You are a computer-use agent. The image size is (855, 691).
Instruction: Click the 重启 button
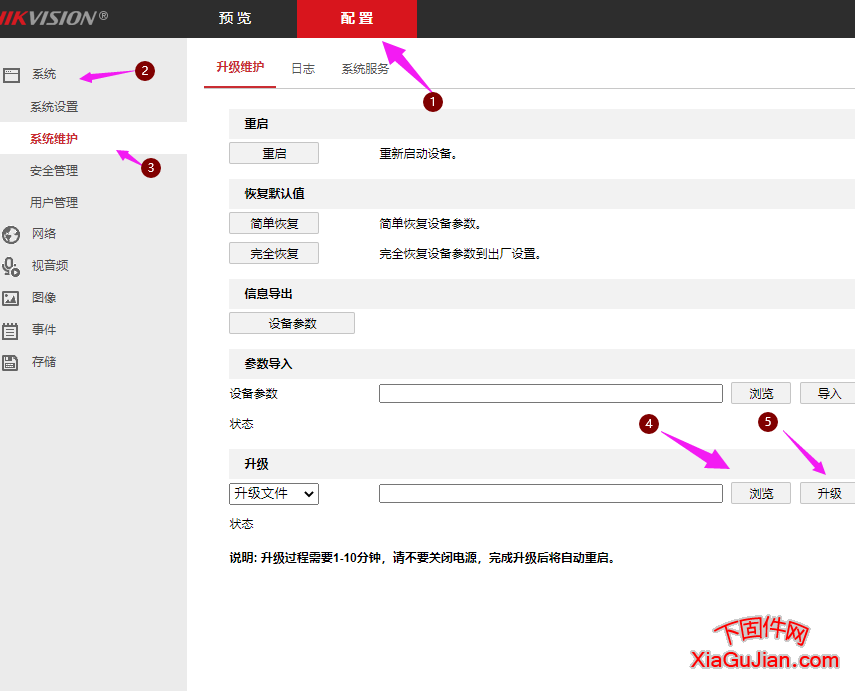(274, 153)
